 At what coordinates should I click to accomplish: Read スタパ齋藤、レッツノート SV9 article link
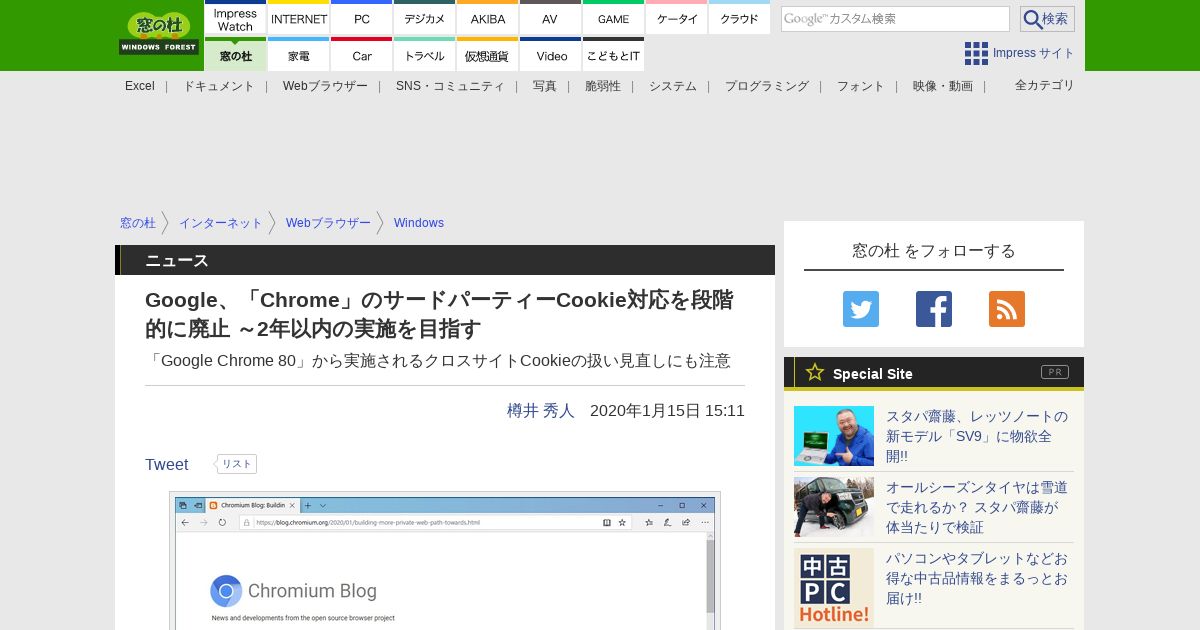point(977,436)
